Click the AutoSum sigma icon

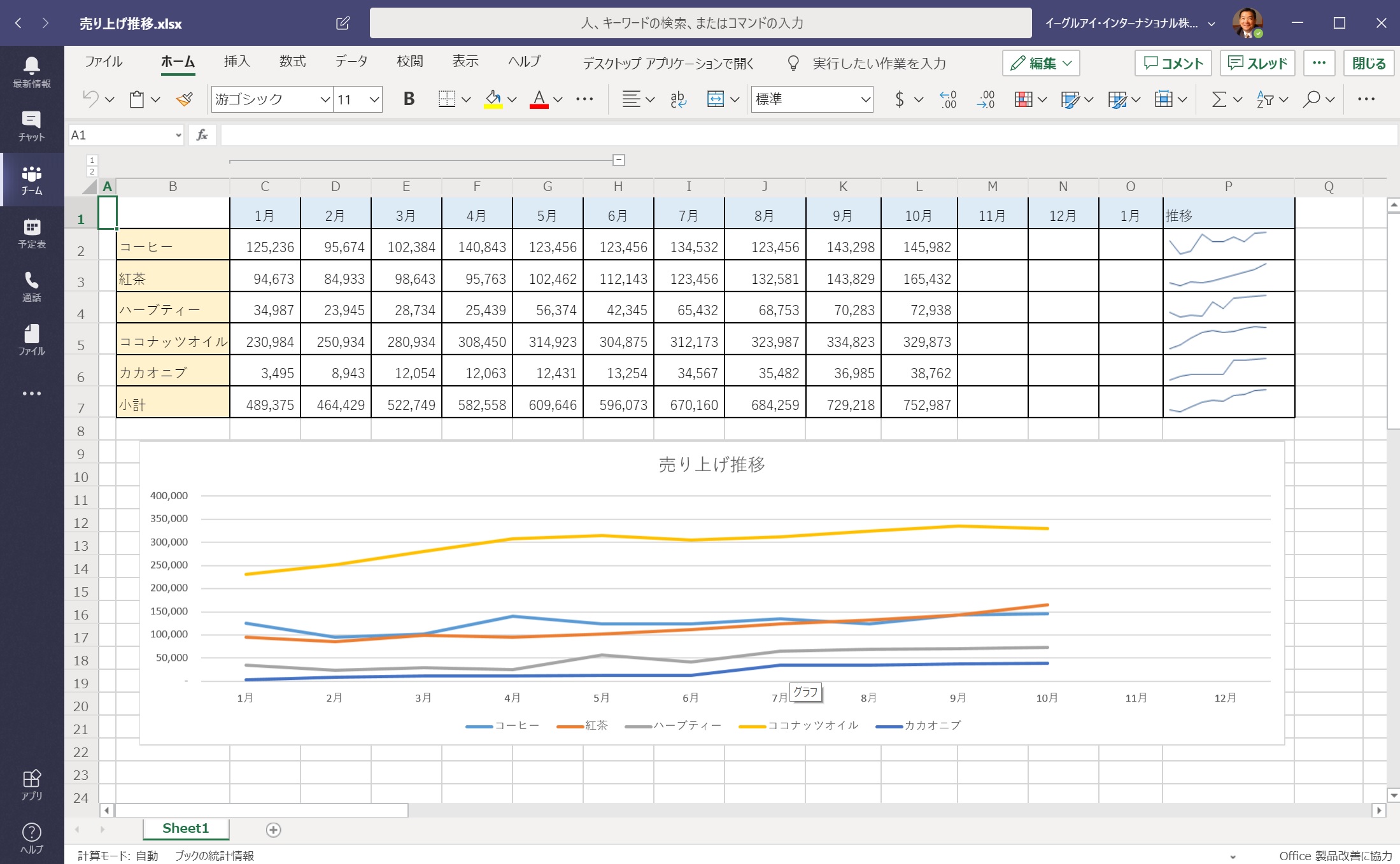pos(1219,99)
